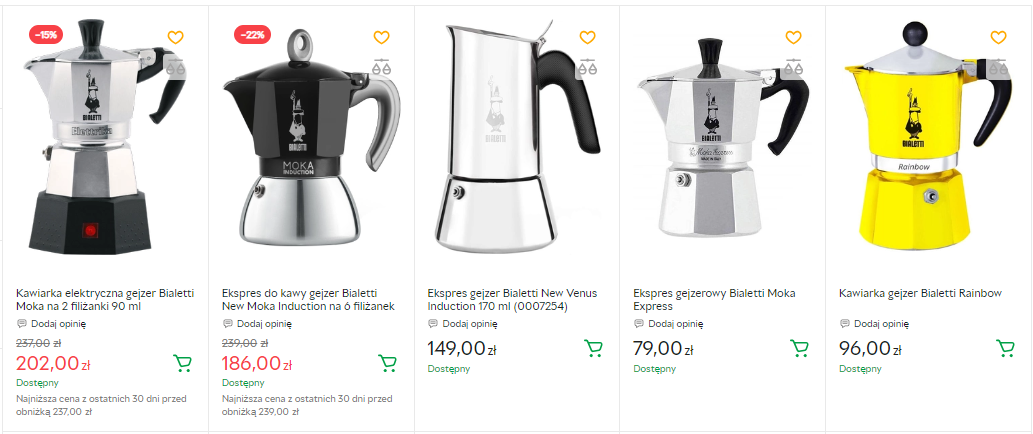The width and height of the screenshot is (1033, 434).
Task: Add New Venus Induction to cart
Action: point(593,348)
